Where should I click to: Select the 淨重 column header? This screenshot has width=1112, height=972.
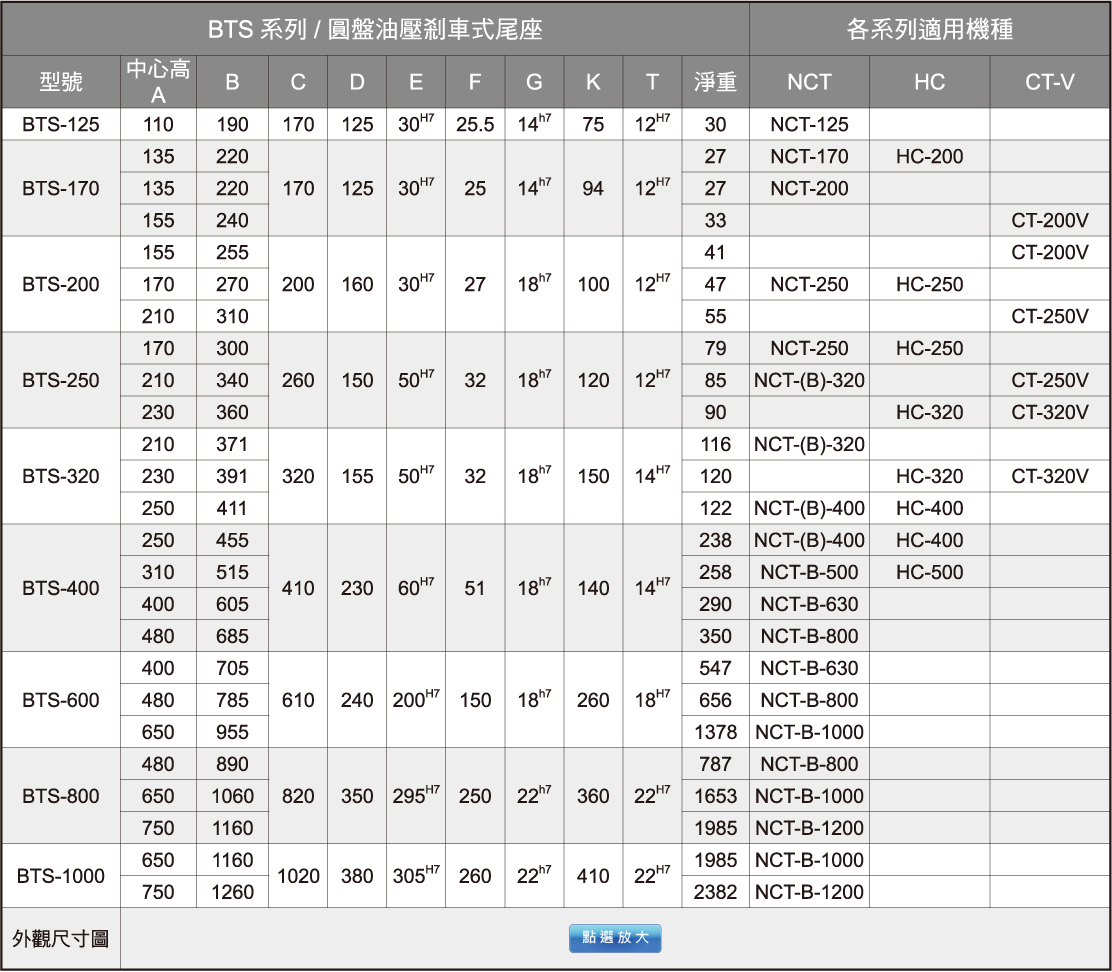tap(715, 82)
